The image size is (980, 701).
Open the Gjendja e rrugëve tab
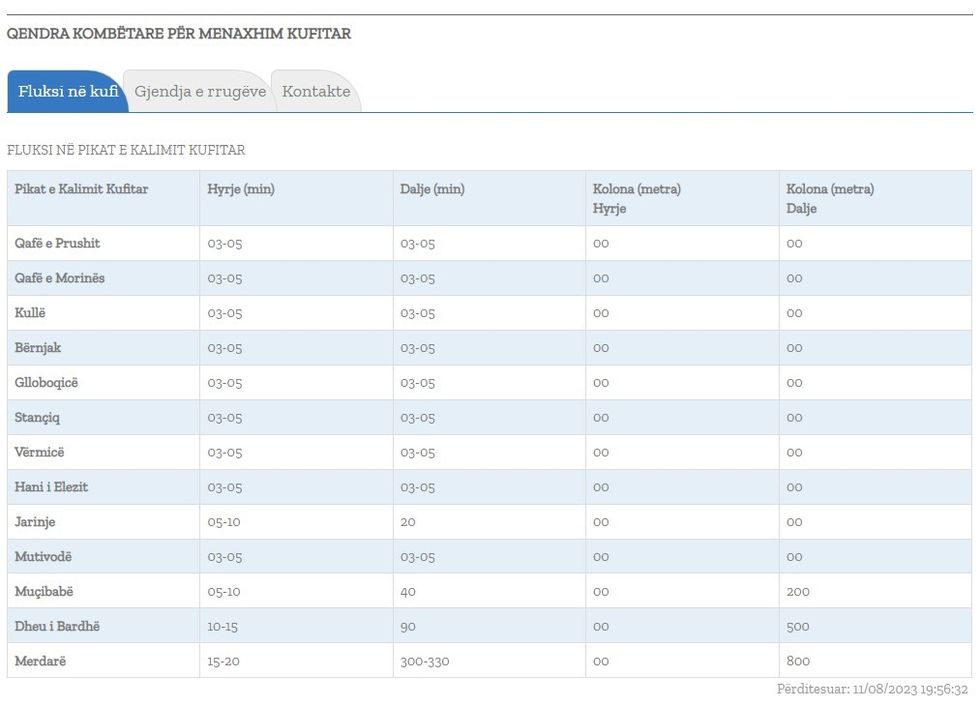click(200, 92)
